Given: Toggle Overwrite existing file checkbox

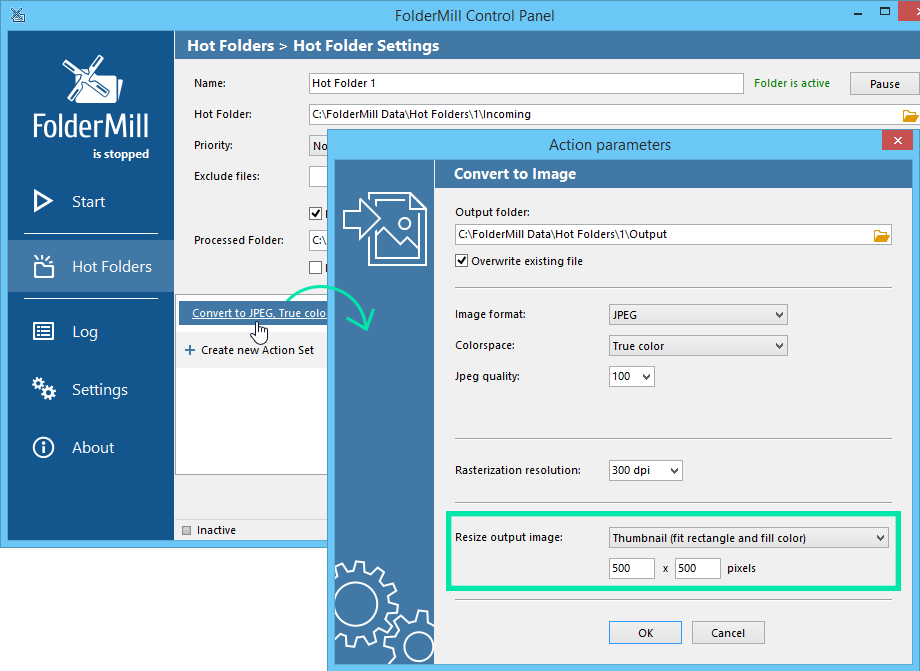Looking at the screenshot, I should point(462,260).
